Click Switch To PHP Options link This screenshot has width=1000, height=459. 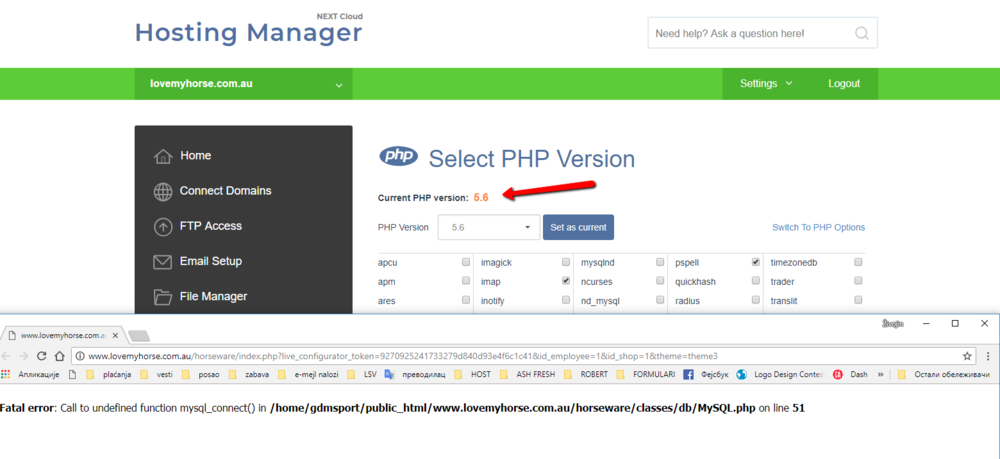click(818, 228)
